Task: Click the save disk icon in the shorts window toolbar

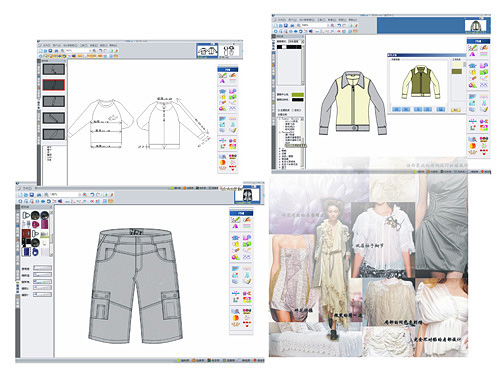Action: tap(32, 194)
